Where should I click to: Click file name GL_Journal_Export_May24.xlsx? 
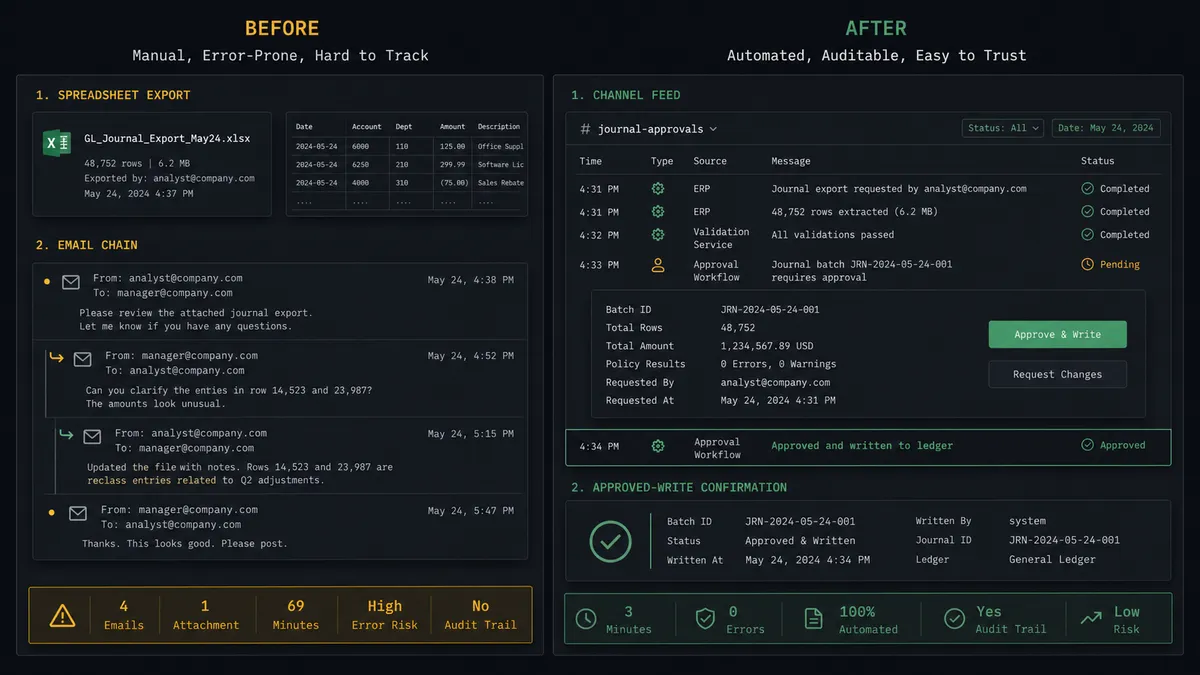point(167,139)
